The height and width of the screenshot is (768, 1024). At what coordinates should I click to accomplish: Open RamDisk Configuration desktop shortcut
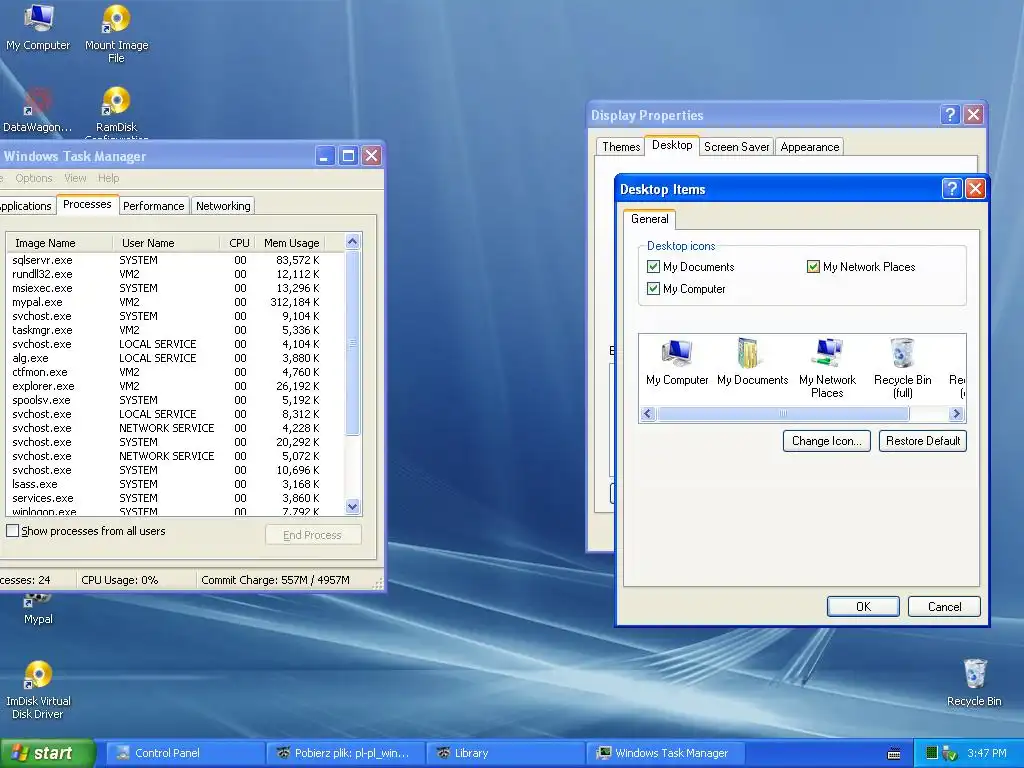pyautogui.click(x=116, y=112)
